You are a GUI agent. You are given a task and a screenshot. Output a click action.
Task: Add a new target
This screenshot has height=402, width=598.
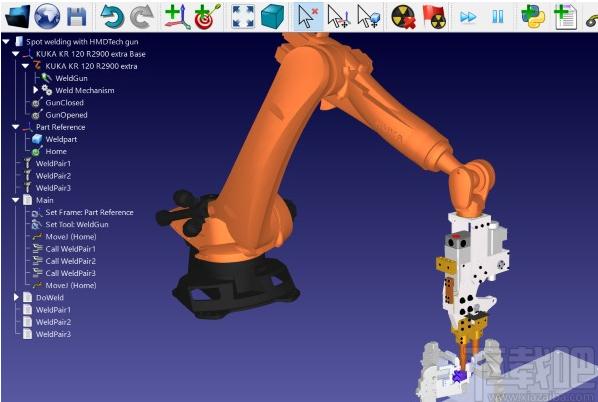(207, 17)
